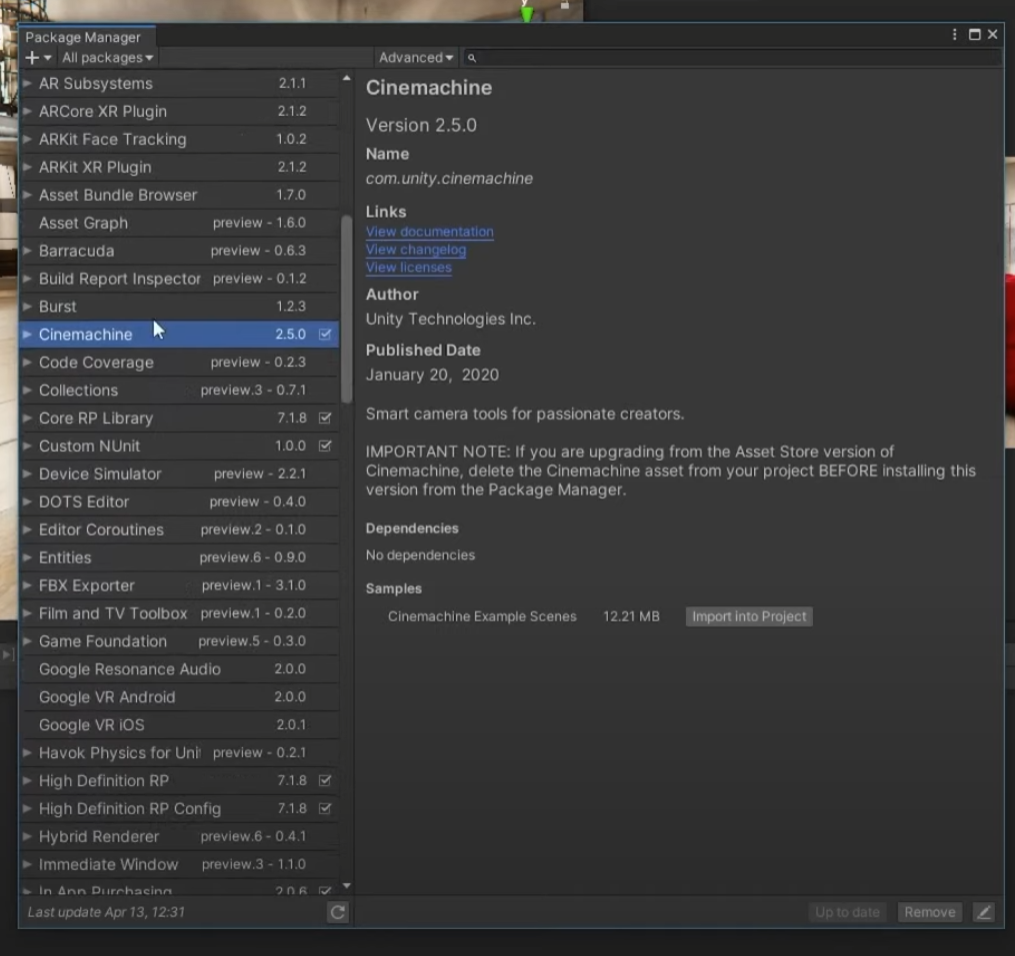The image size is (1015, 956).
Task: Expand the AR Subsystems package versions
Action: [27, 83]
